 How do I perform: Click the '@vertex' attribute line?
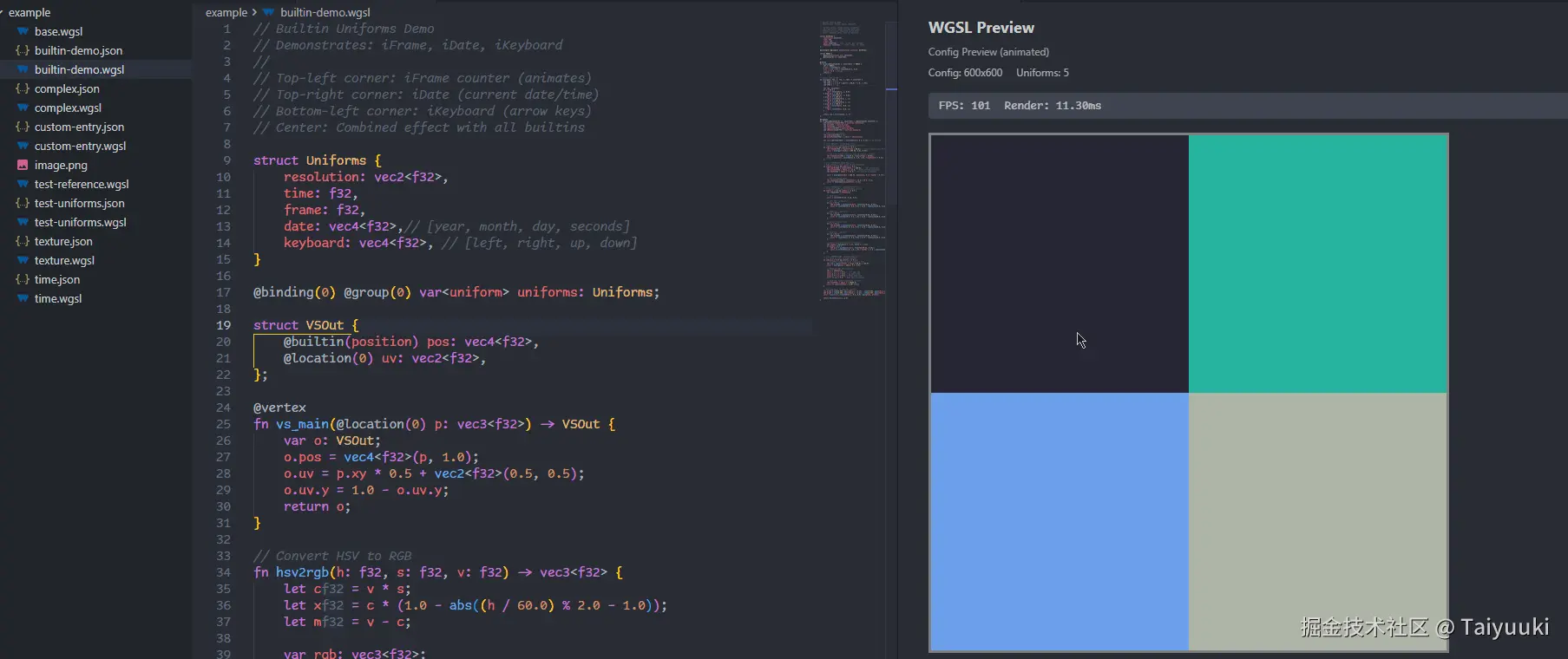point(279,408)
